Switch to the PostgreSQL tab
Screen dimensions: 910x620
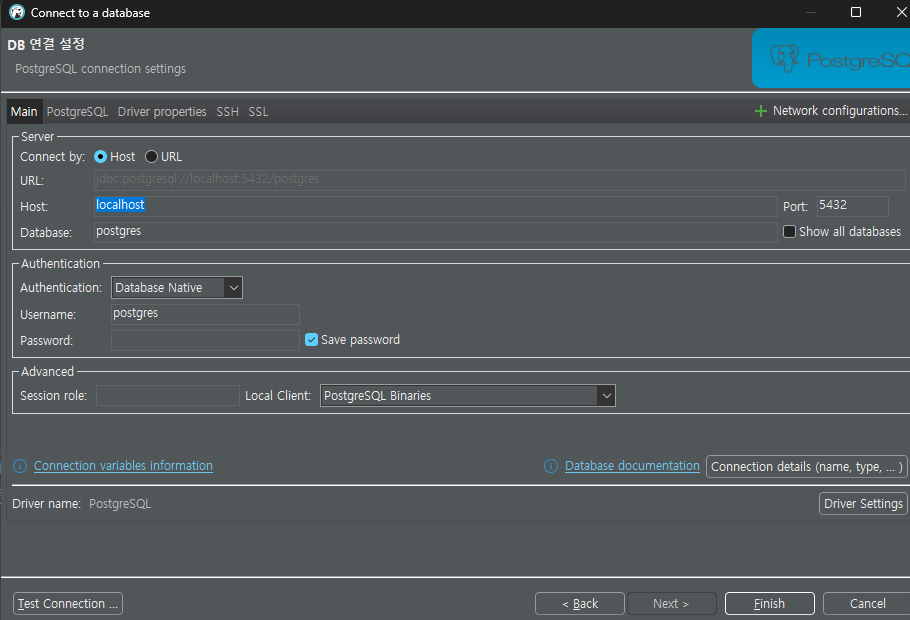[x=77, y=111]
